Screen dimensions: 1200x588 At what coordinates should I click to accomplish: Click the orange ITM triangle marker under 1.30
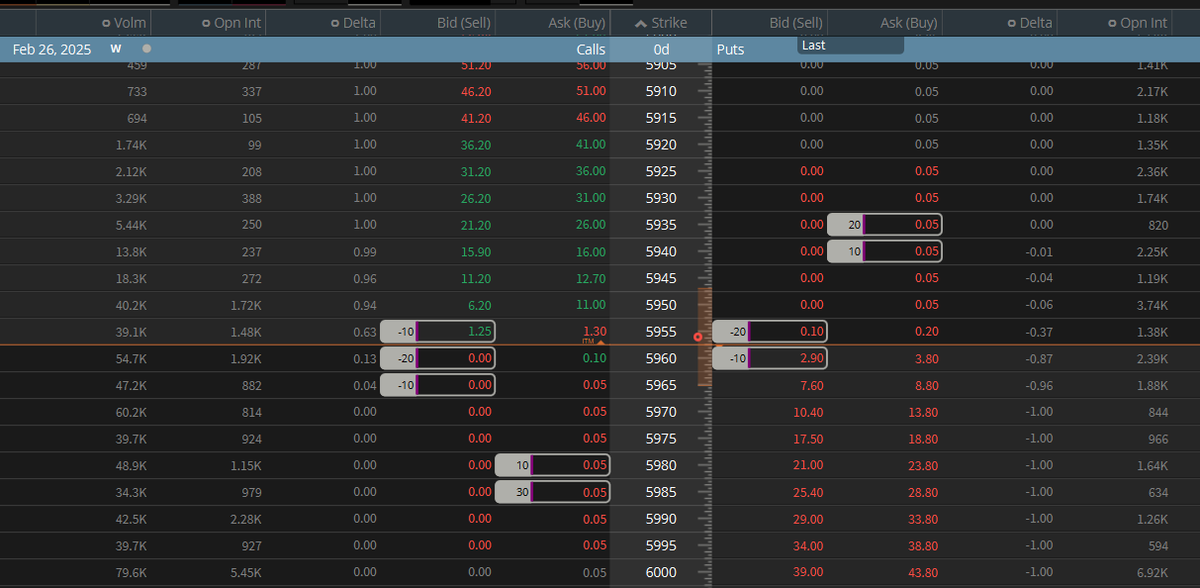point(601,342)
